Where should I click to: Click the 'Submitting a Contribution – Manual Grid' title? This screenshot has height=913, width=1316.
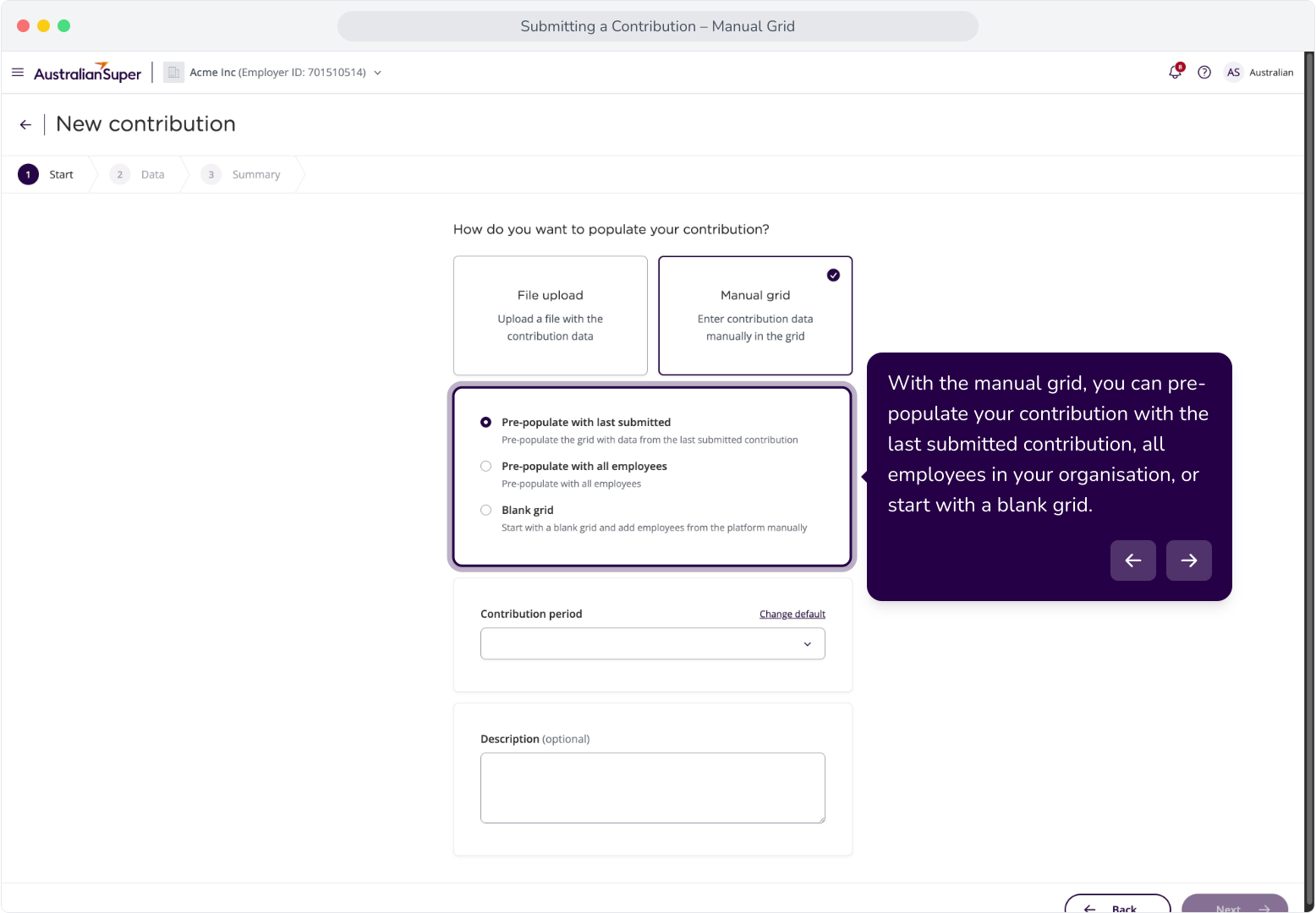pos(658,26)
